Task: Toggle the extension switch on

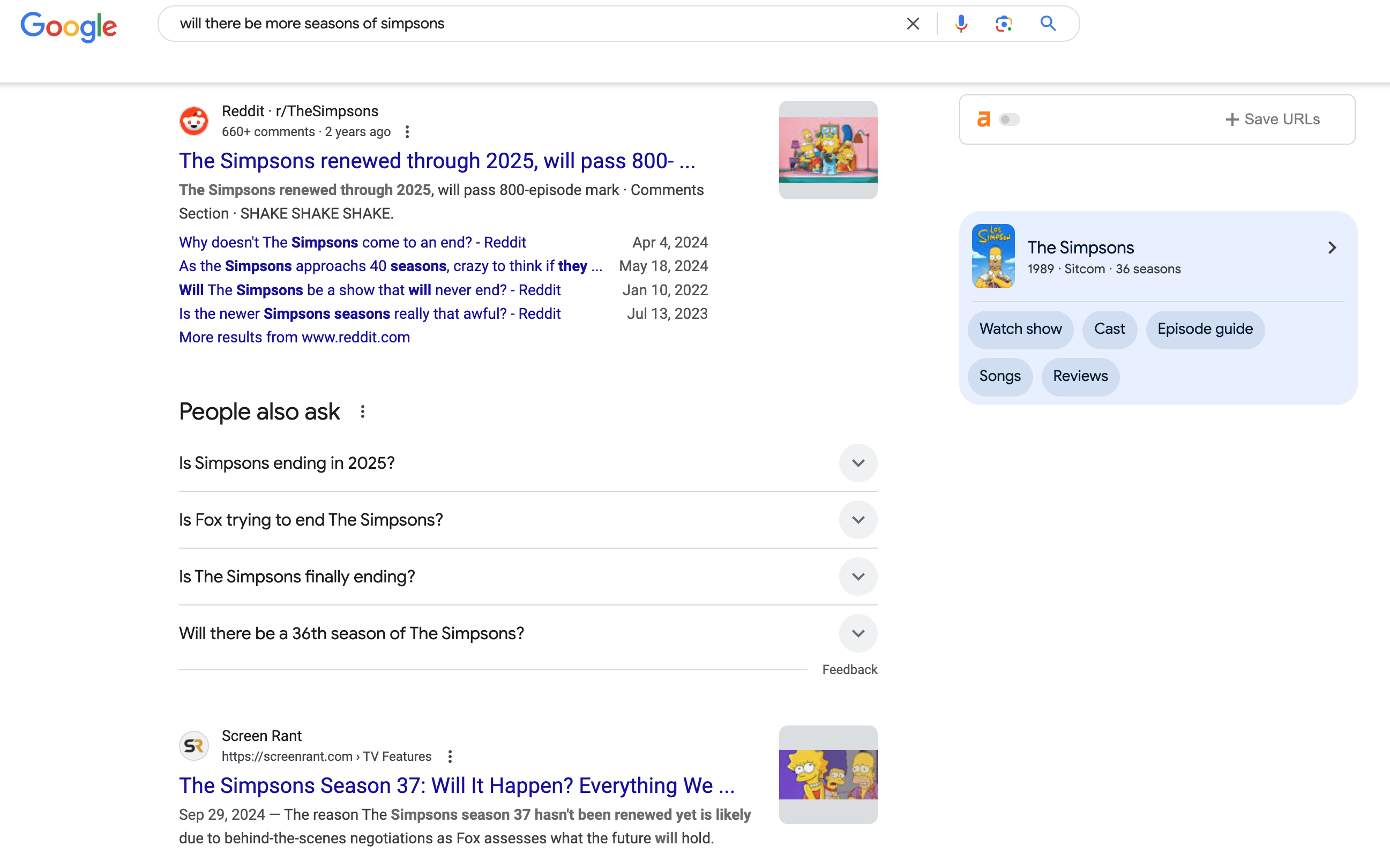Action: tap(1010, 119)
